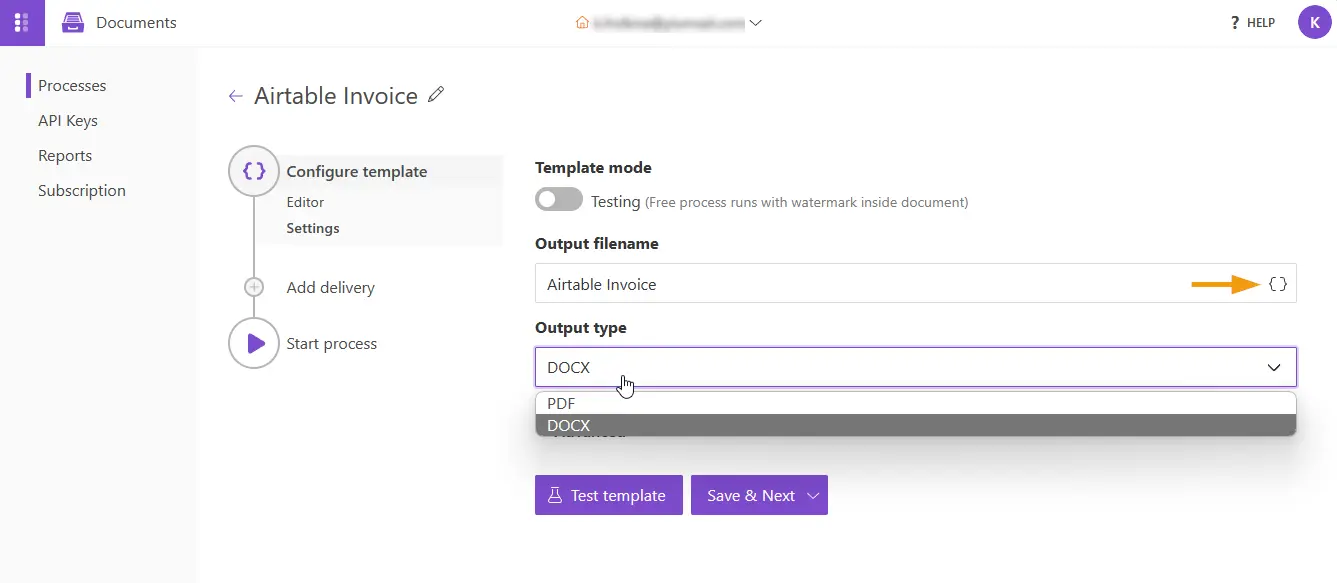
Task: Click the pencil icon to rename process
Action: (x=435, y=95)
